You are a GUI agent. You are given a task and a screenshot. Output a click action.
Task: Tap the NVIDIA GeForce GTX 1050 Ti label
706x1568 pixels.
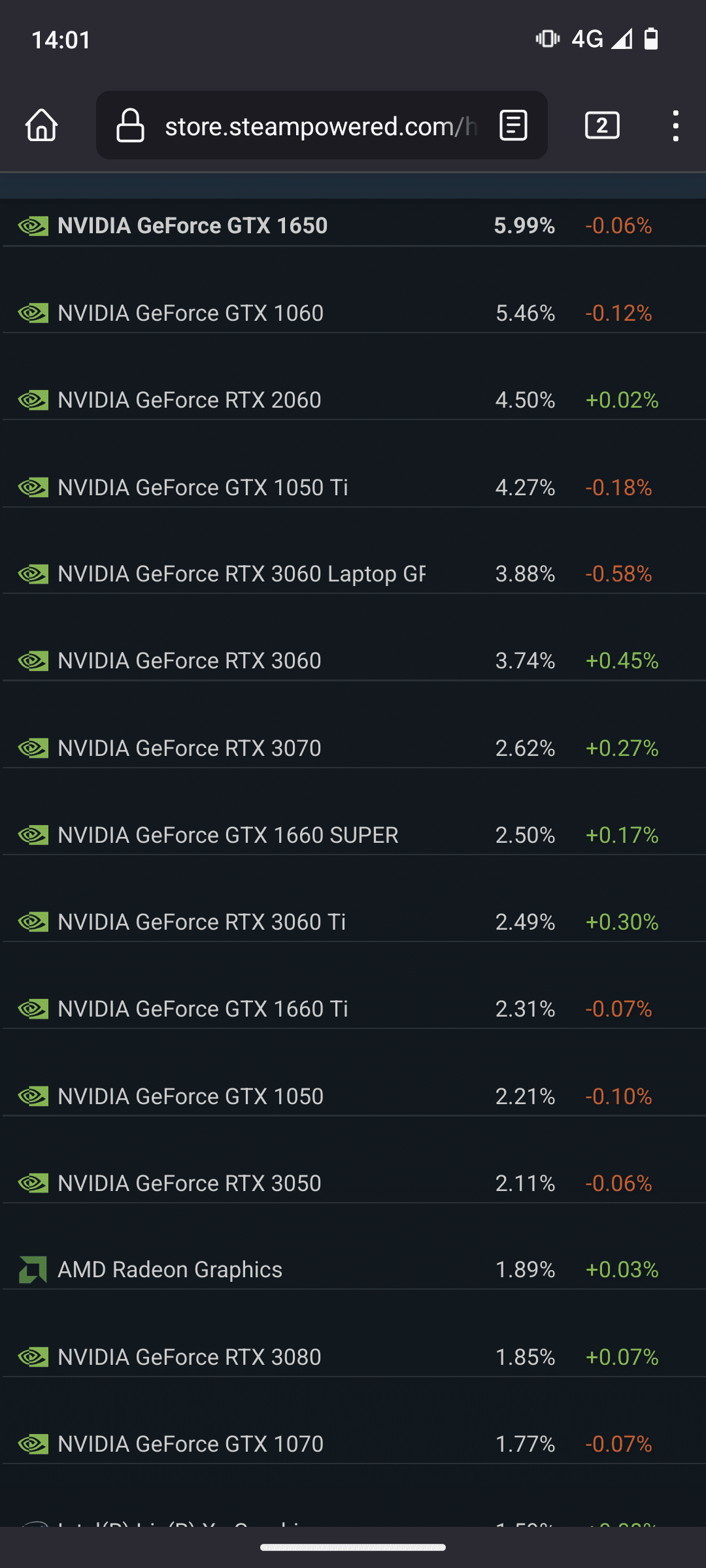(203, 487)
